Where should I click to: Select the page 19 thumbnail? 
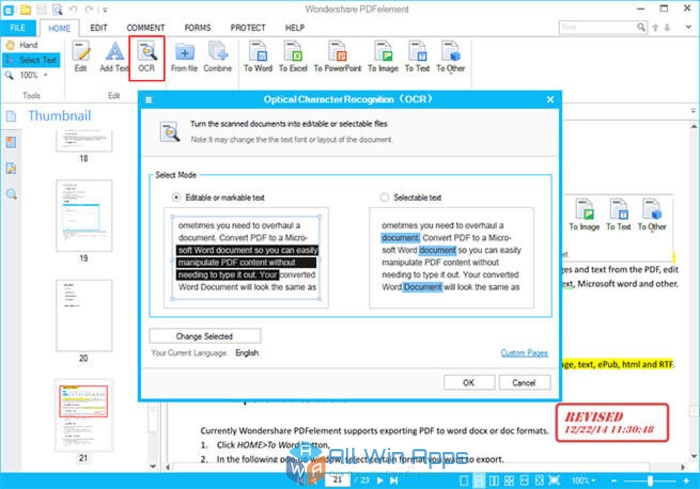pyautogui.click(x=84, y=215)
